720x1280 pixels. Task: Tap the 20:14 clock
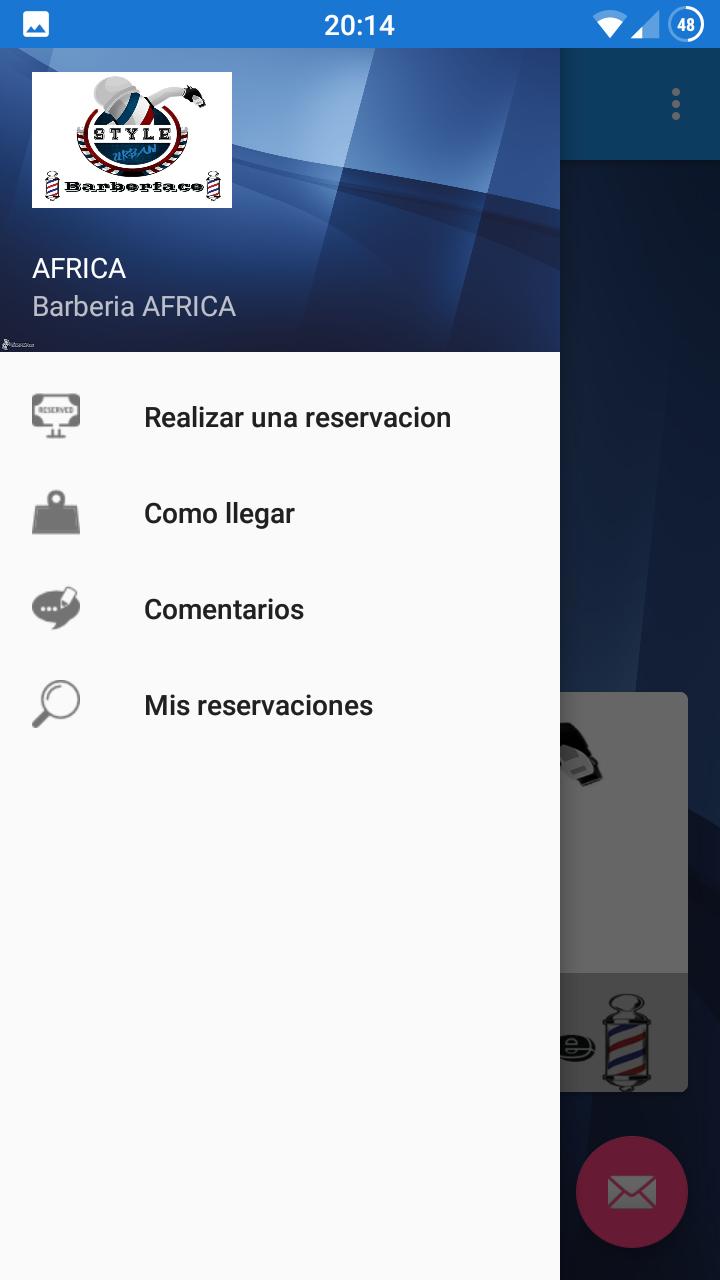359,24
